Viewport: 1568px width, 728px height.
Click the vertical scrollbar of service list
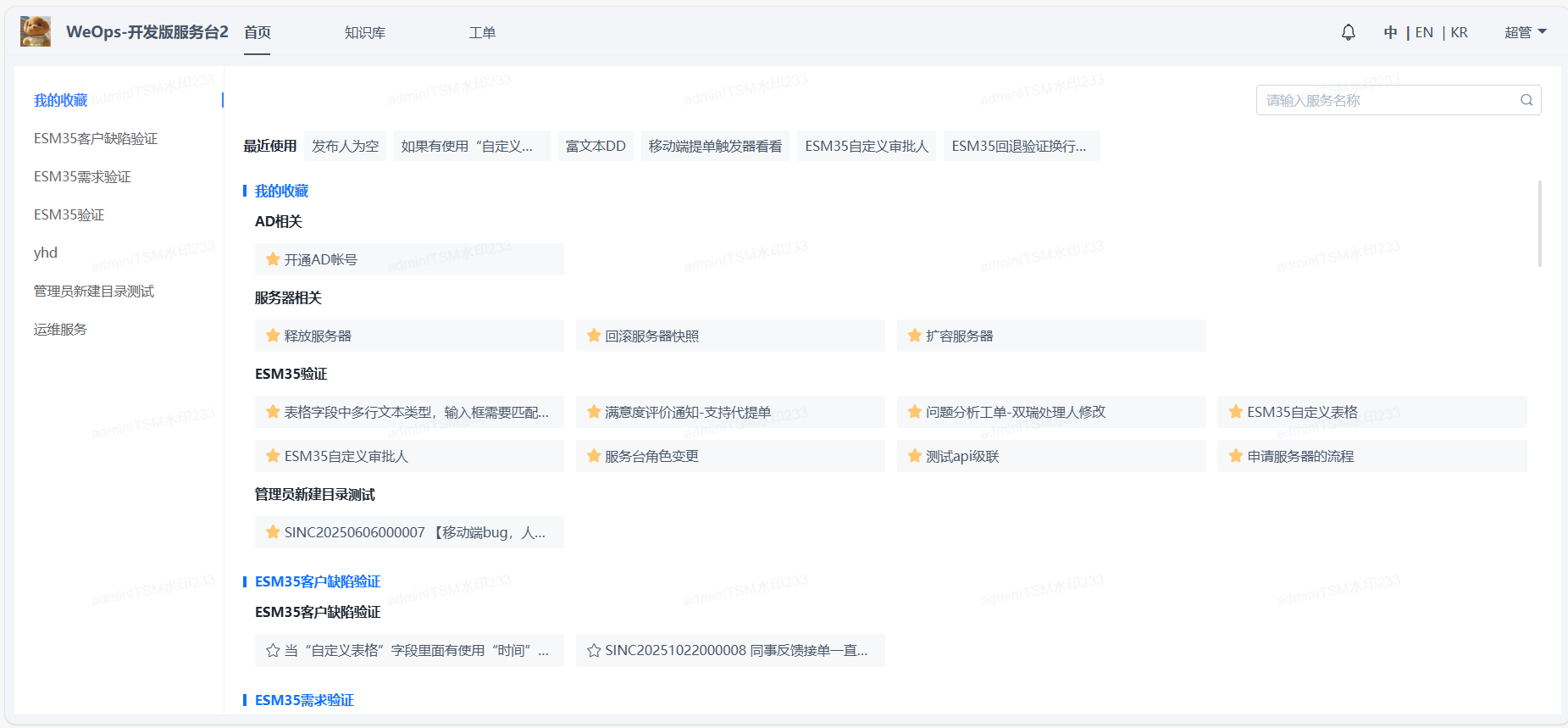click(x=1539, y=224)
